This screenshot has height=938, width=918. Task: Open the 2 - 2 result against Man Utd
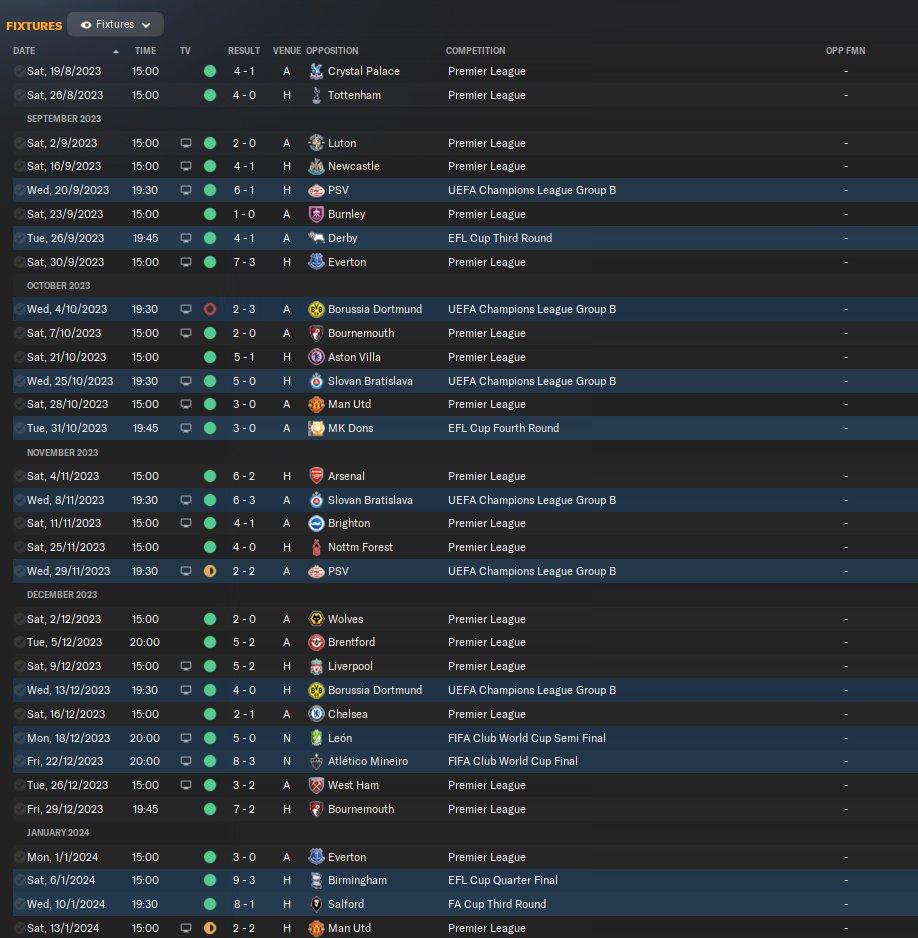click(244, 928)
